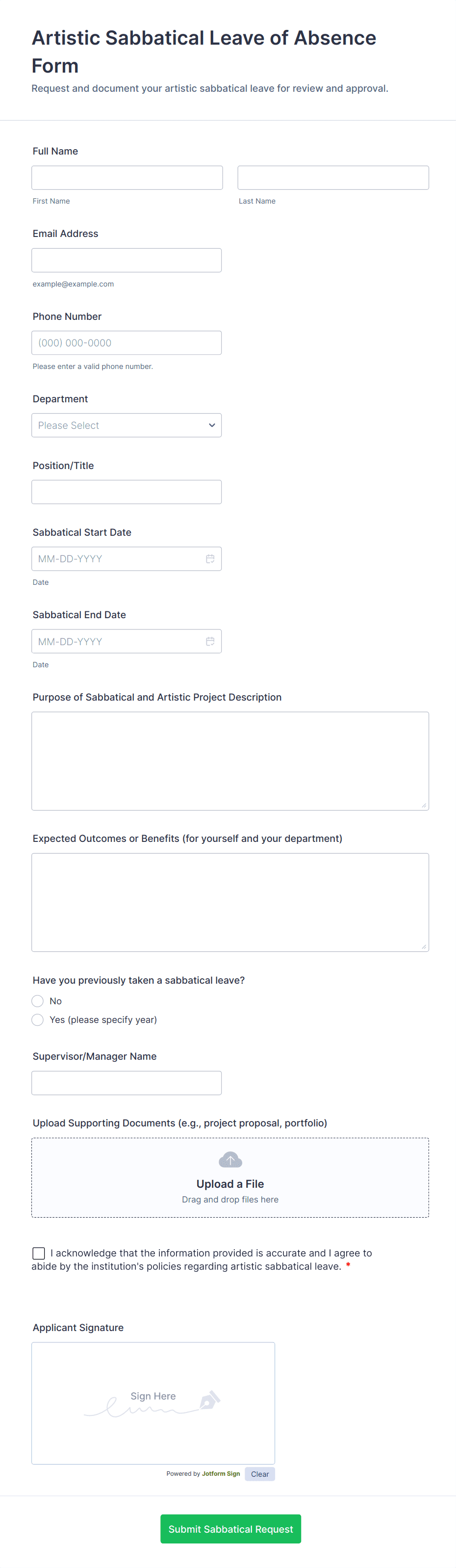Click the Position/Title text box
The height and width of the screenshot is (1568, 456).
(x=127, y=492)
